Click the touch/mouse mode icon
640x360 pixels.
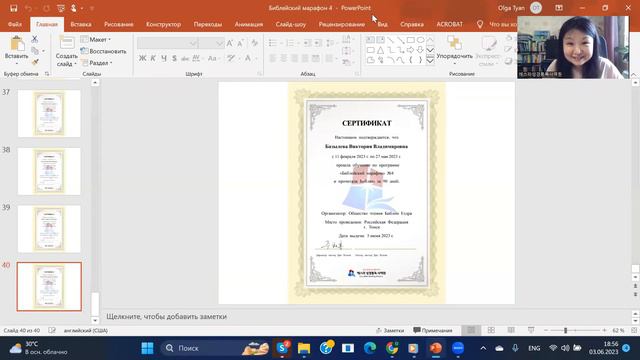click(x=74, y=8)
